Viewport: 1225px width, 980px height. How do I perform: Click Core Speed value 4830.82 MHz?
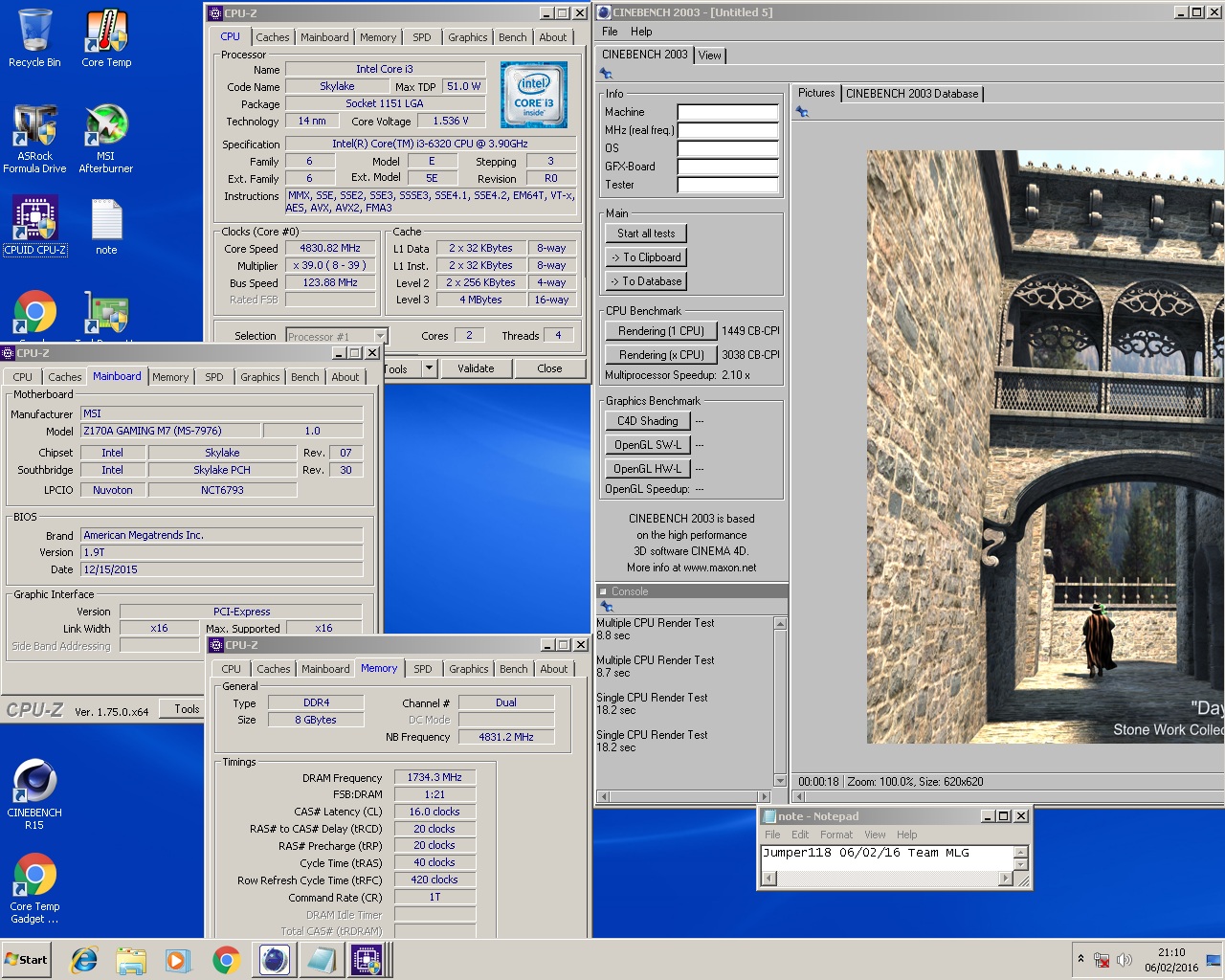(330, 248)
